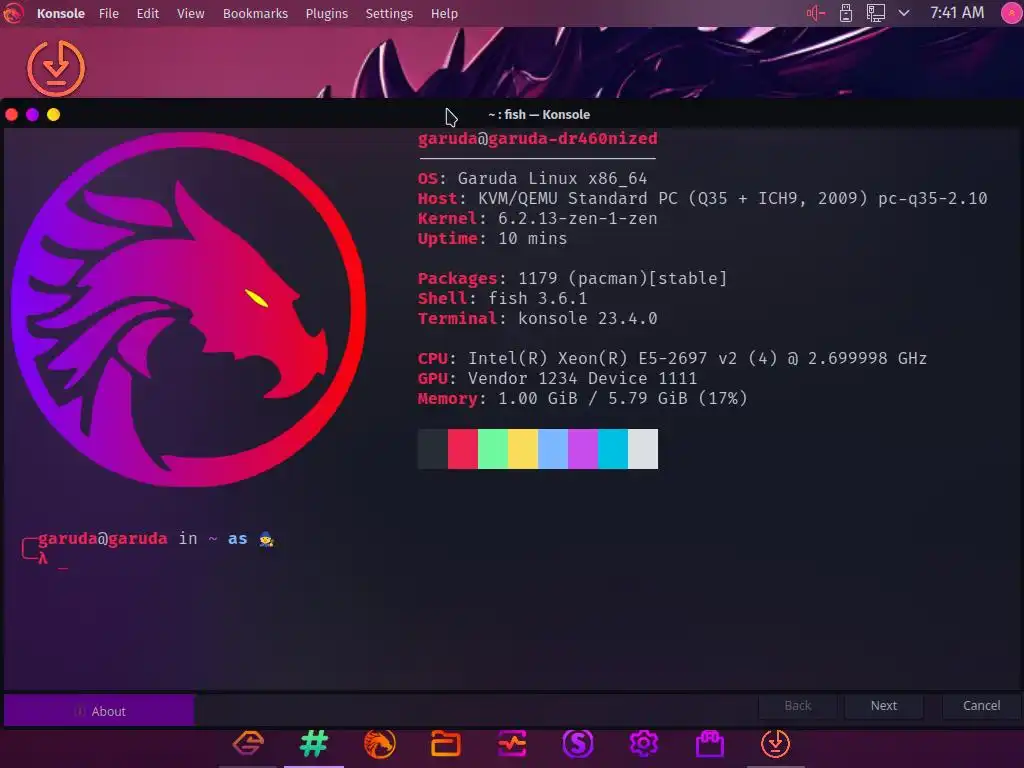
Task: Open the system monitor pulse dock icon
Action: pyautogui.click(x=512, y=743)
